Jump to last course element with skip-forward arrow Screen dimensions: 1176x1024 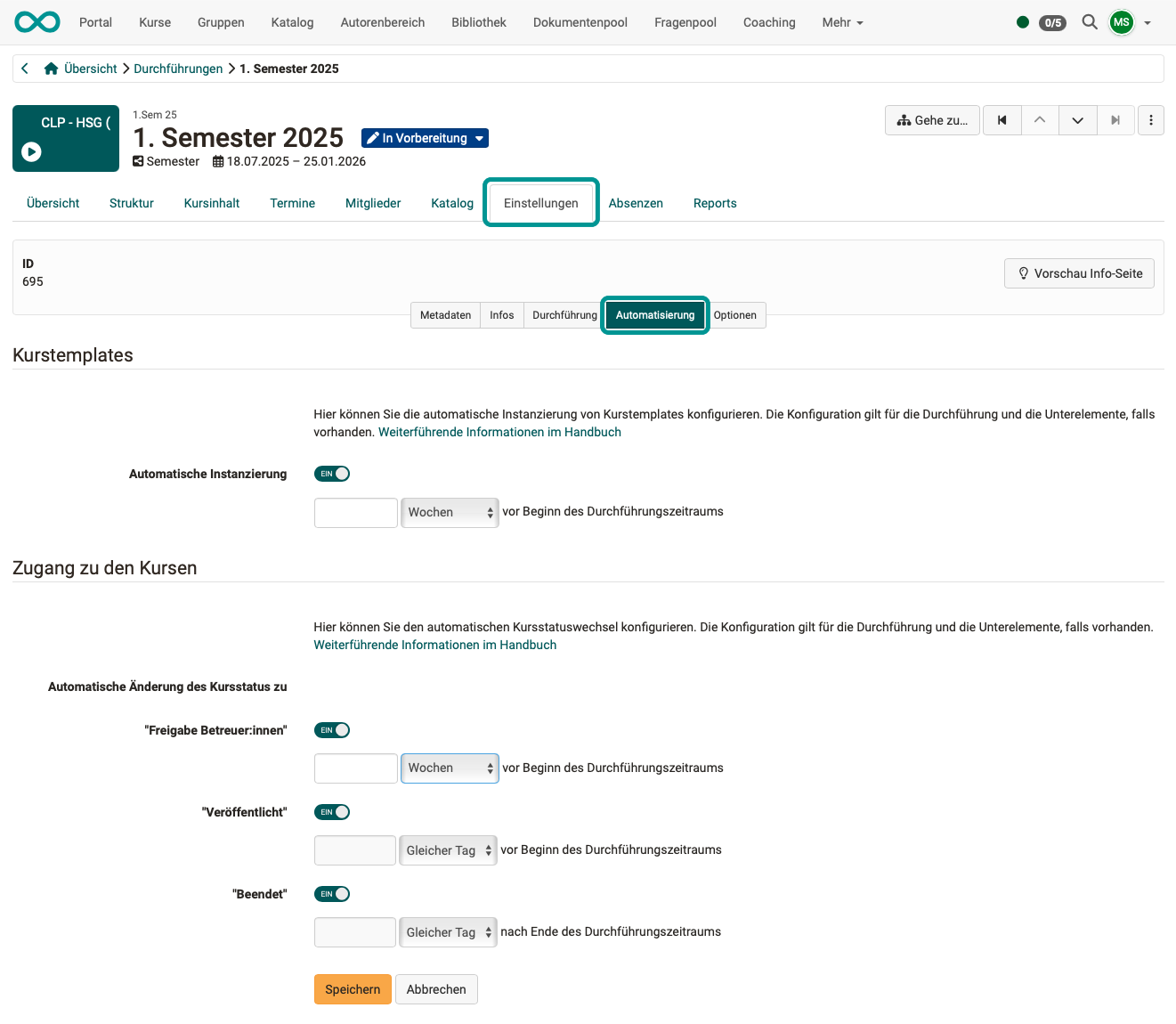(x=1115, y=119)
